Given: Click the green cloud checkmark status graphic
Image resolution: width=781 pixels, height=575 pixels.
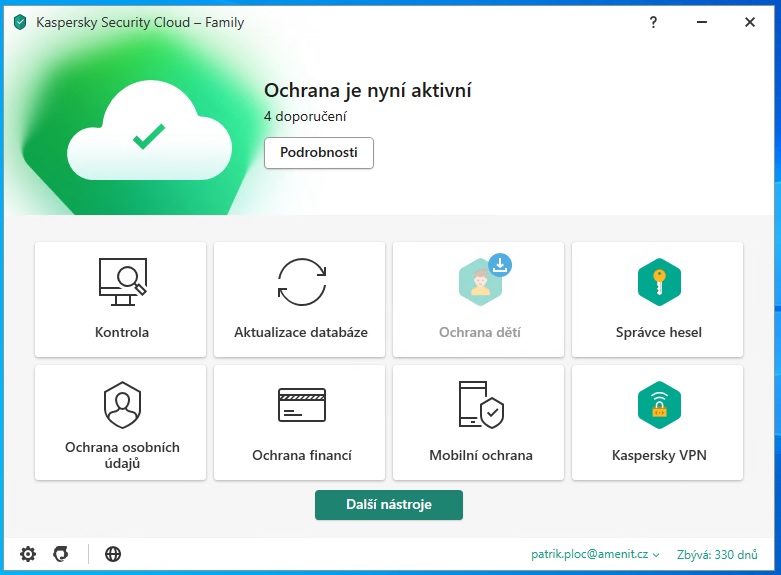Looking at the screenshot, I should coord(149,131).
